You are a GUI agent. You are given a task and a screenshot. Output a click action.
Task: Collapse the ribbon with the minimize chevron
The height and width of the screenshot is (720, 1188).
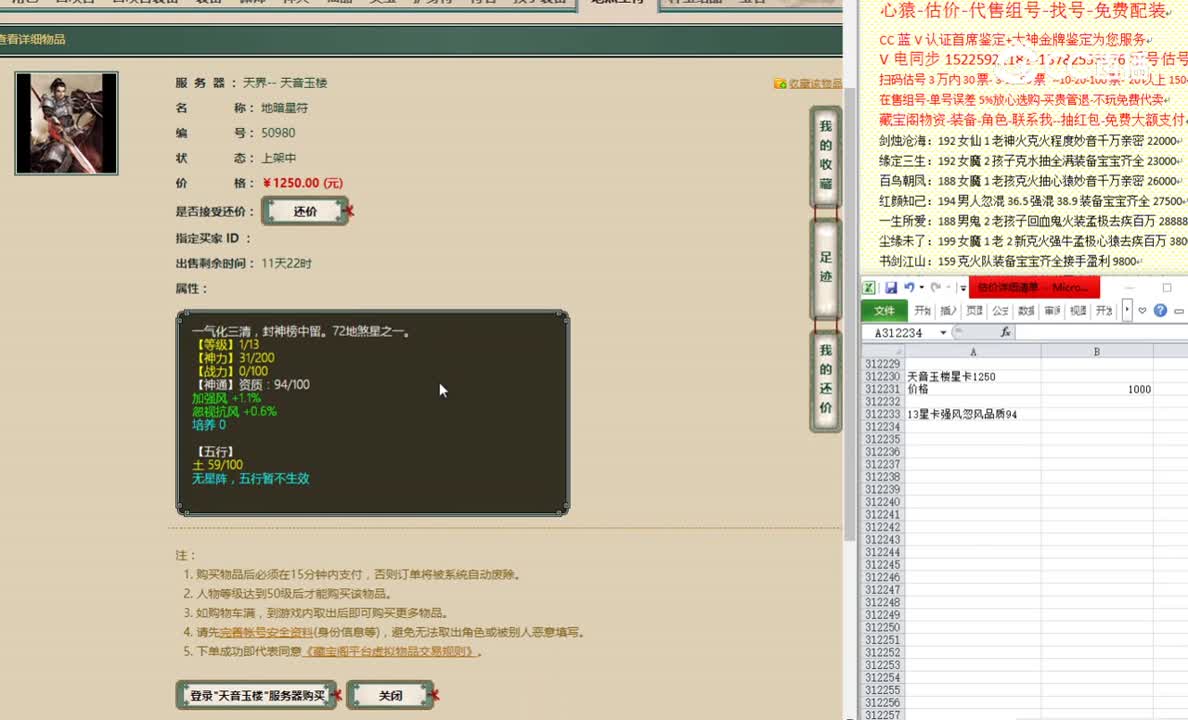coord(1178,310)
